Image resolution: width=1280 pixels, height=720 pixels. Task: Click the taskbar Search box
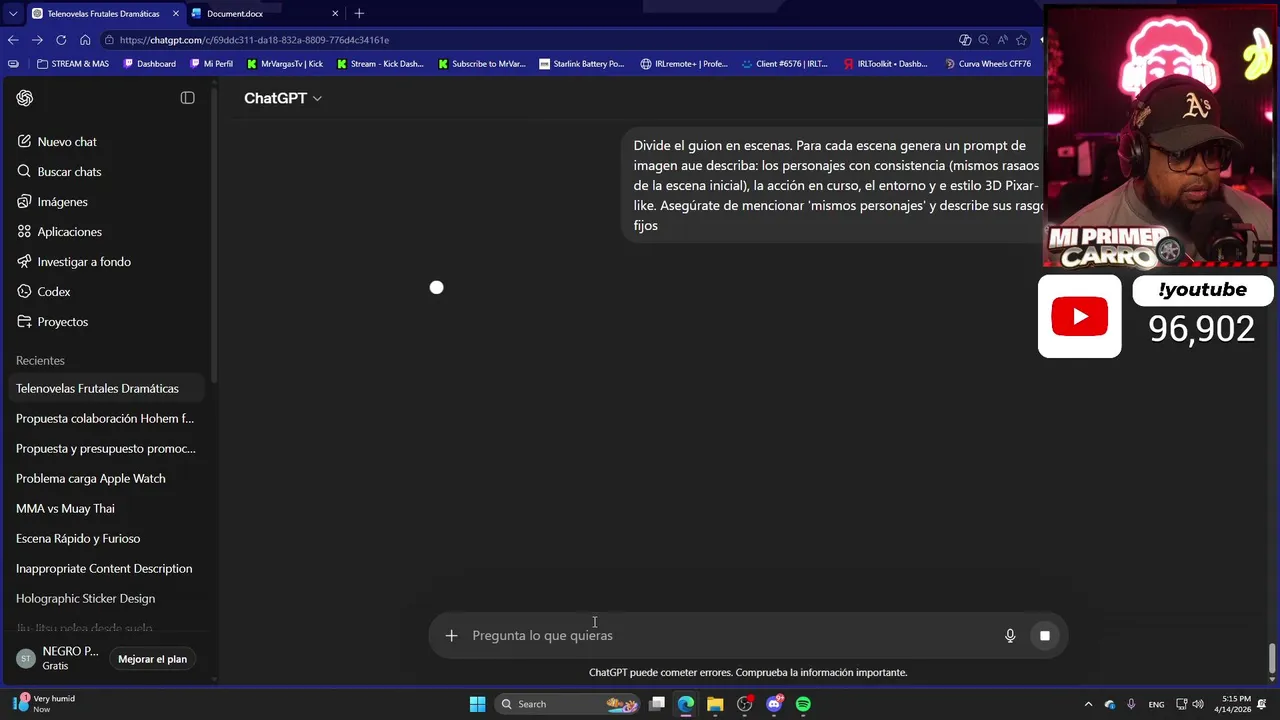[568, 704]
